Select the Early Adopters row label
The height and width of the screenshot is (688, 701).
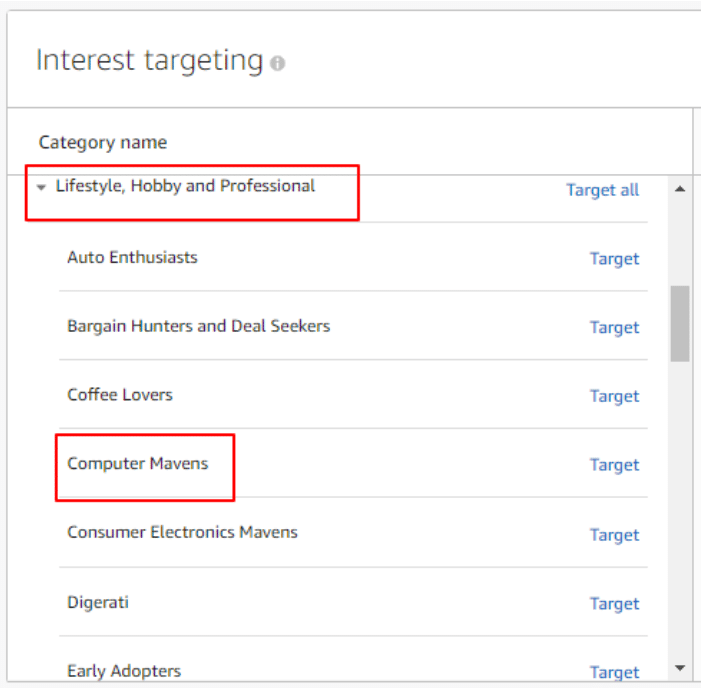[x=124, y=672]
